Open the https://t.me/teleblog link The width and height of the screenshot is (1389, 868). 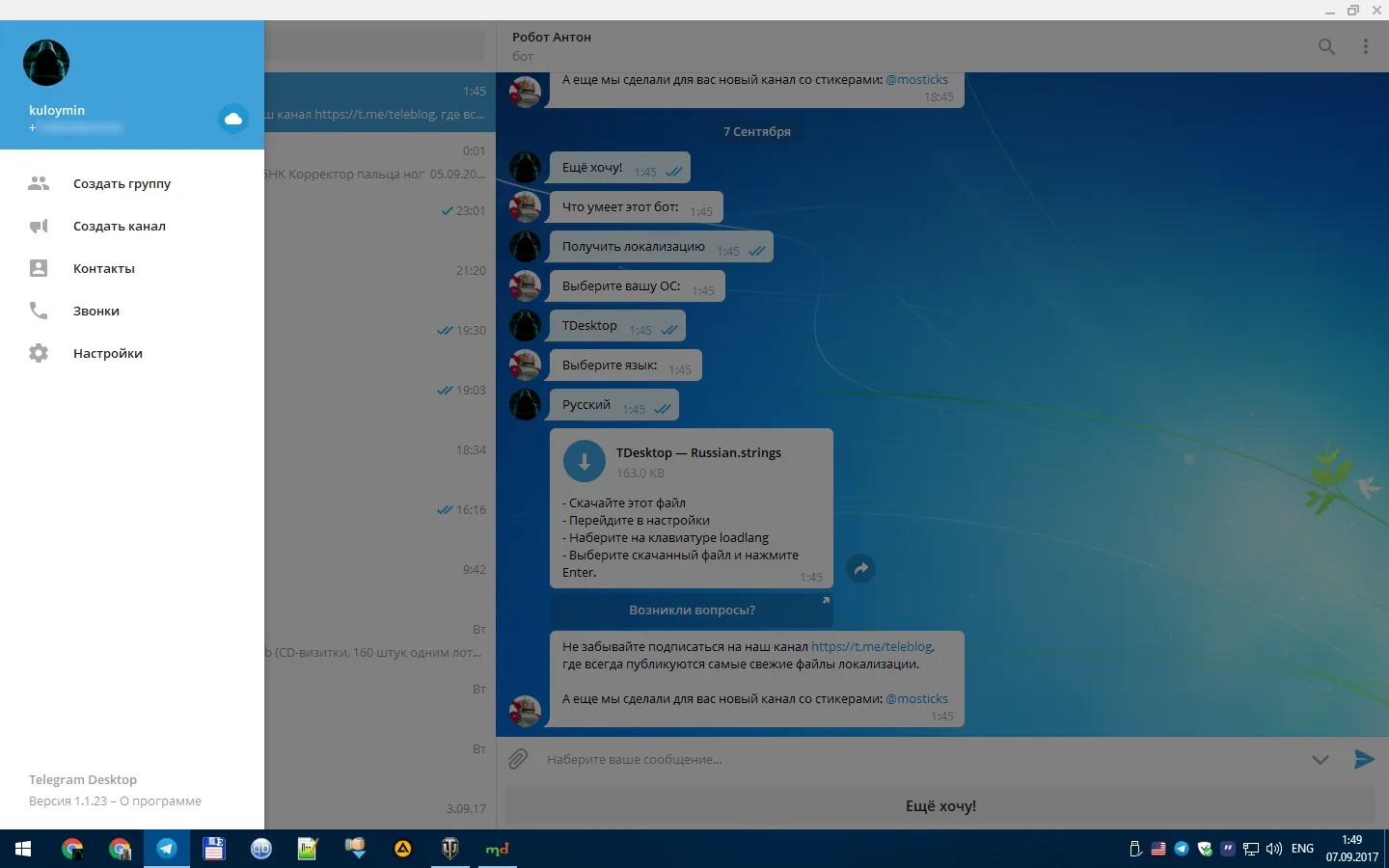pos(872,646)
